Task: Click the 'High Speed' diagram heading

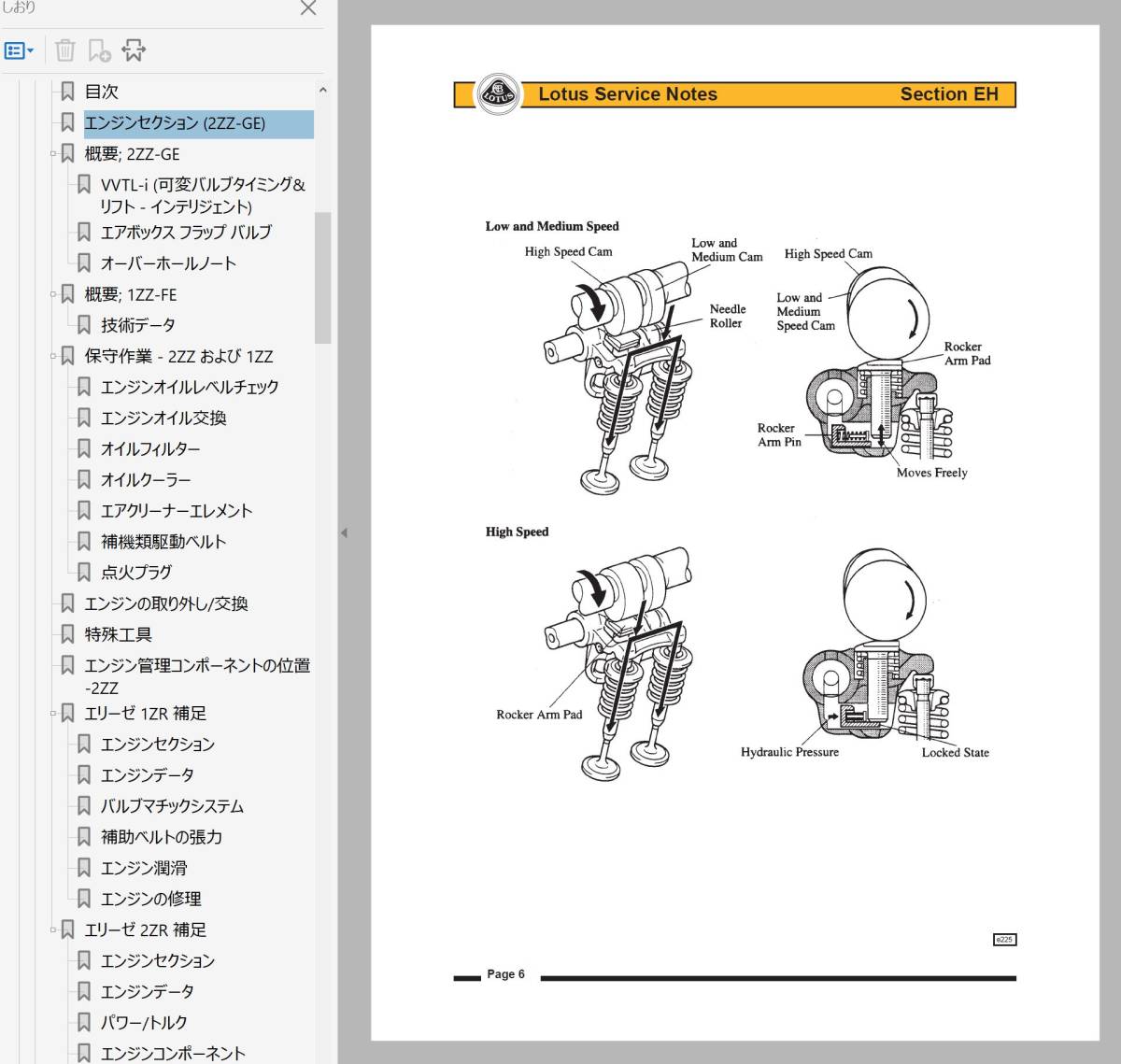Action: click(517, 532)
